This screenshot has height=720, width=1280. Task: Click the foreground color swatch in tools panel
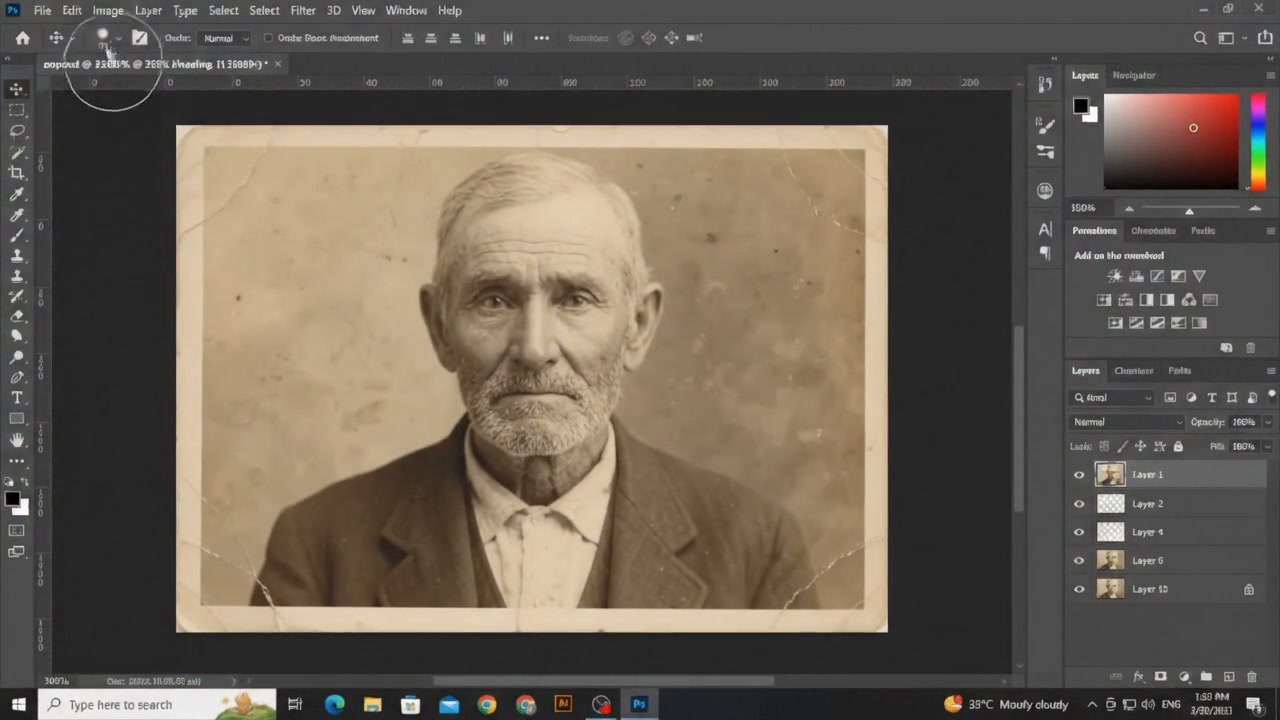coord(11,499)
